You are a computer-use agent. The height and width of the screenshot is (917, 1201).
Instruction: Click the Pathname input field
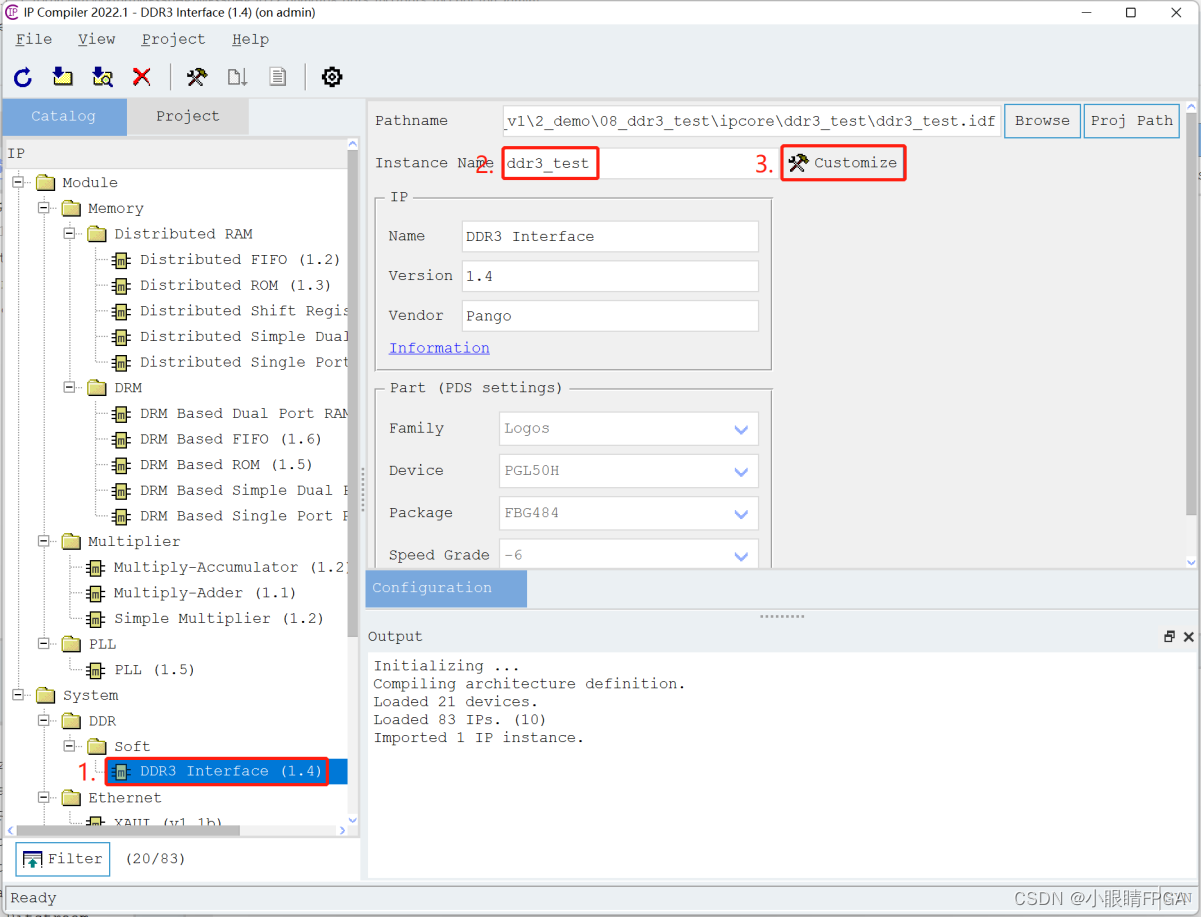(751, 121)
